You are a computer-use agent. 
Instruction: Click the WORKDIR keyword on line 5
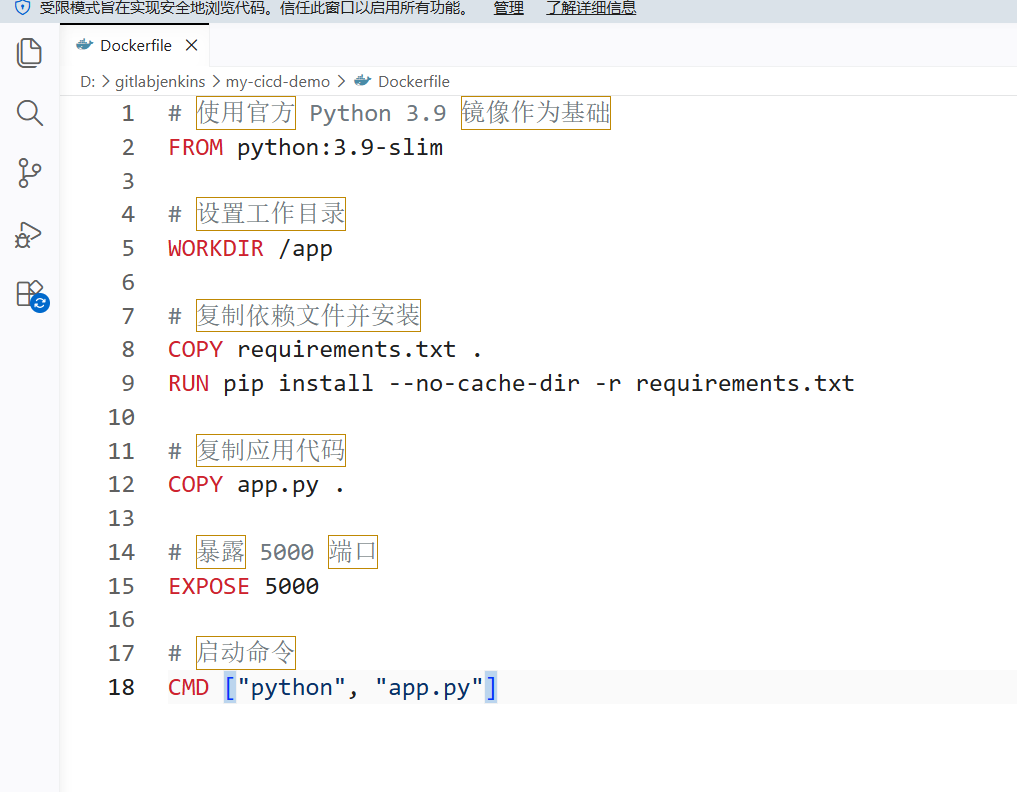pyautogui.click(x=216, y=248)
